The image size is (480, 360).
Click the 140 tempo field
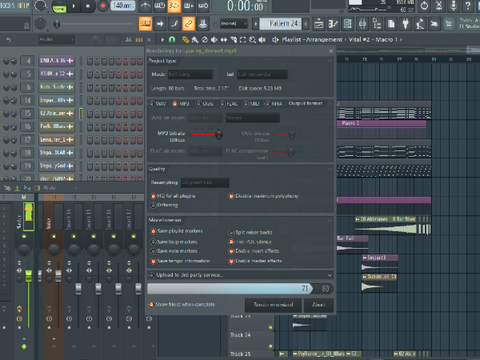point(123,5)
